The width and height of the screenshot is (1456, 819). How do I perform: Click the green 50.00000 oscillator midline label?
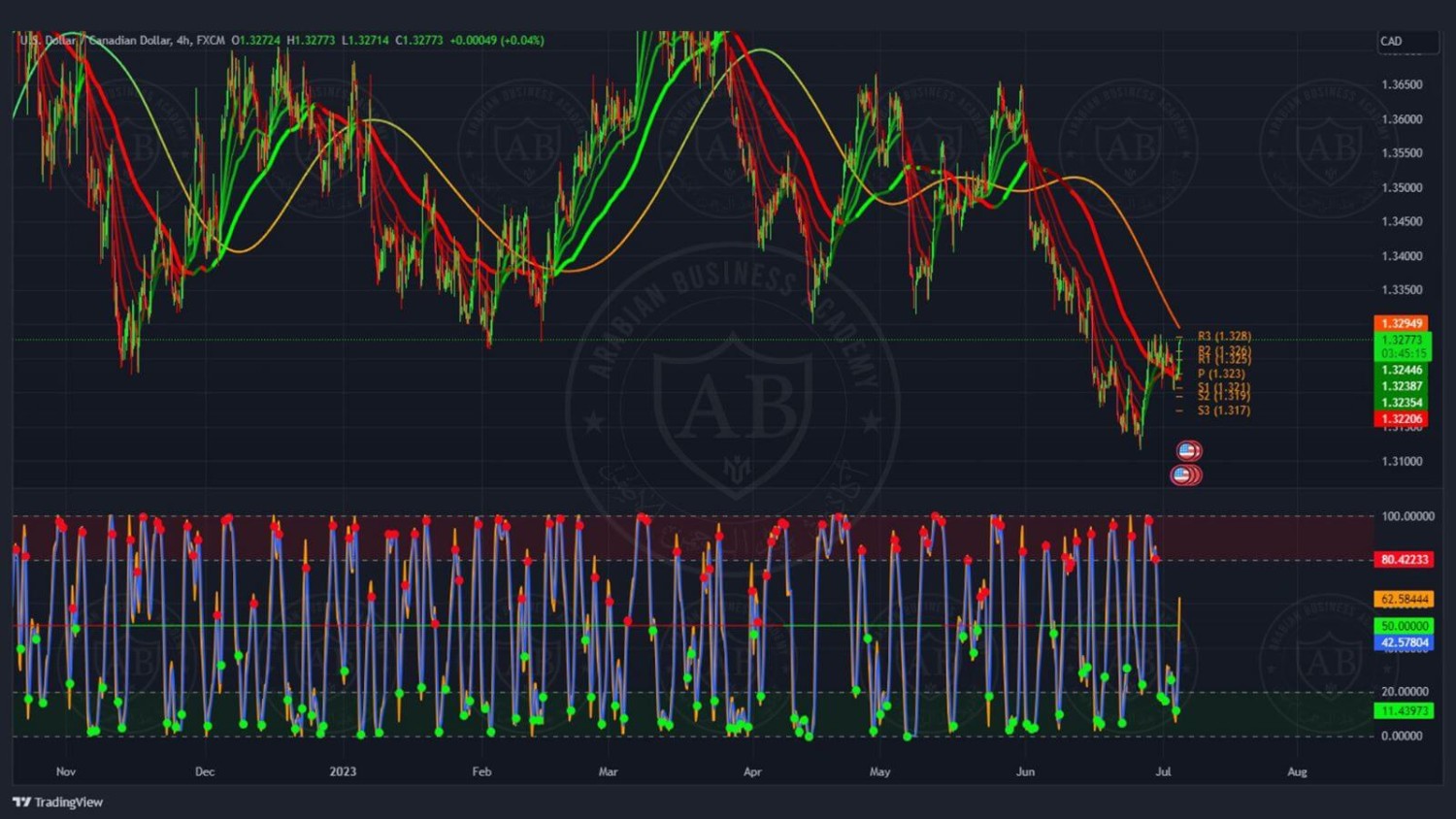(x=1404, y=626)
